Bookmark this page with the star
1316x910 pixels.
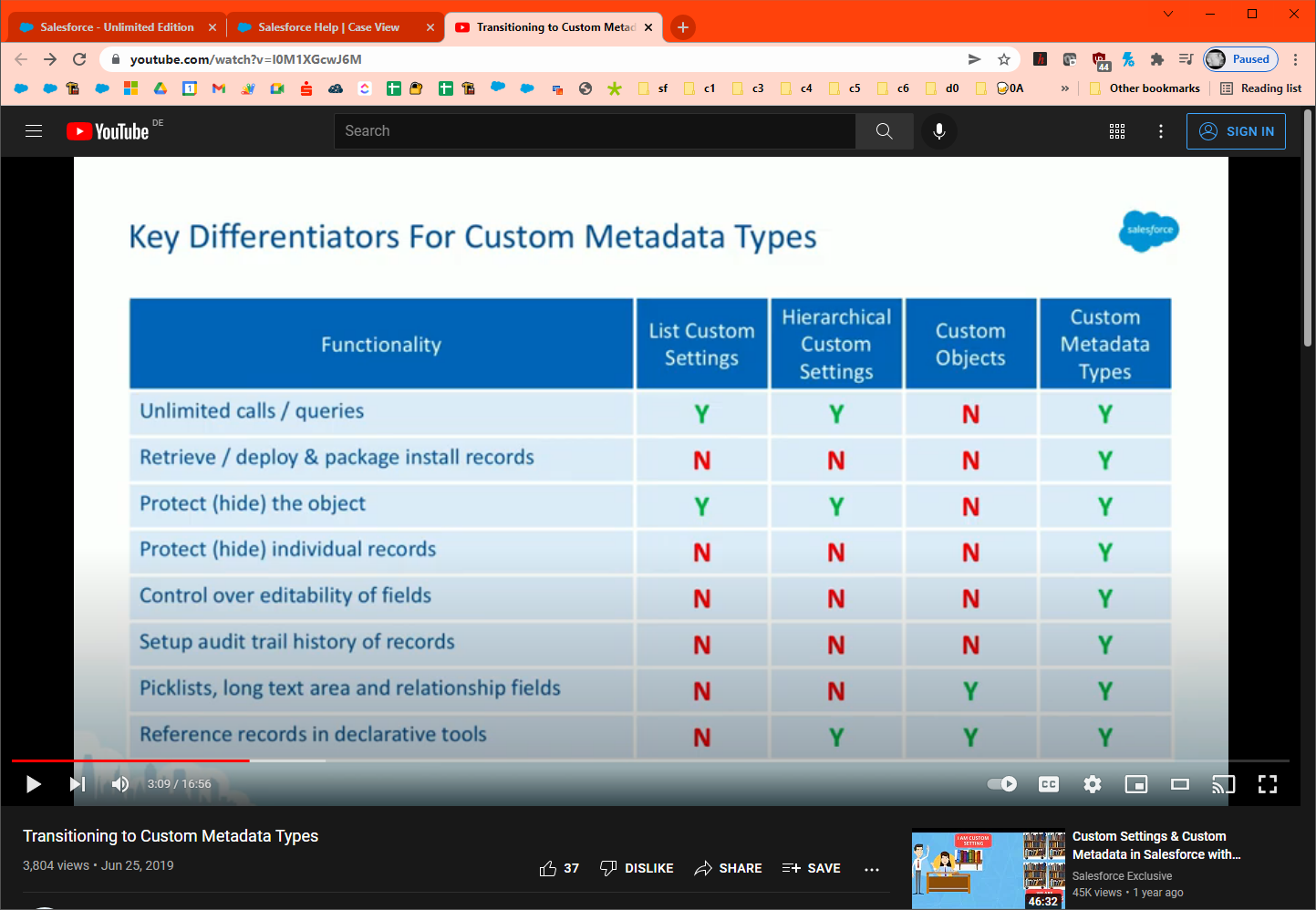1004,59
